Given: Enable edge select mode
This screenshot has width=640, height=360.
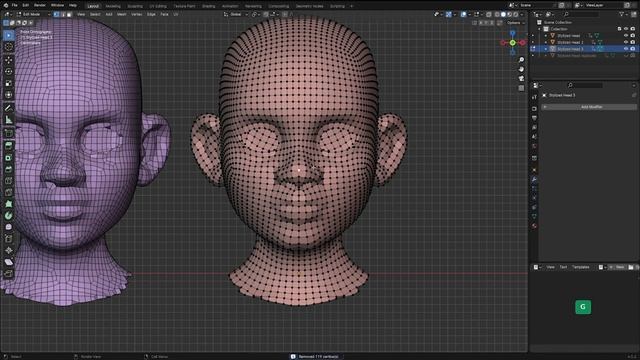Looking at the screenshot, I should 63,14.
